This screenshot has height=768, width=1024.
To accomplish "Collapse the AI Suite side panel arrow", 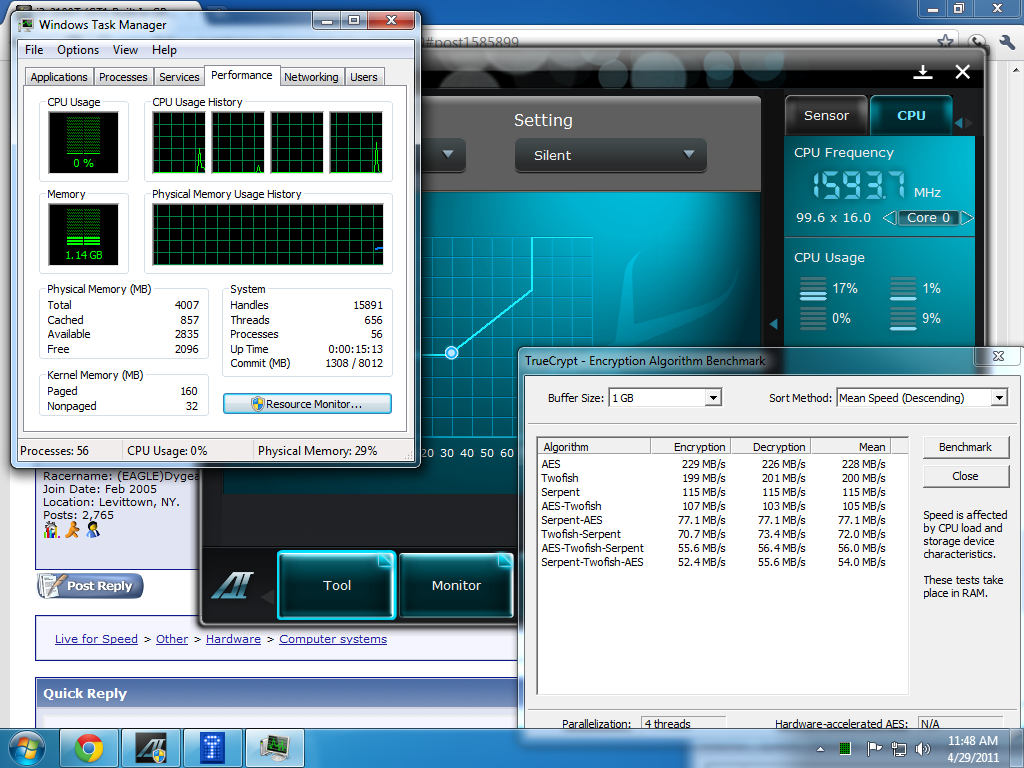I will [x=774, y=324].
